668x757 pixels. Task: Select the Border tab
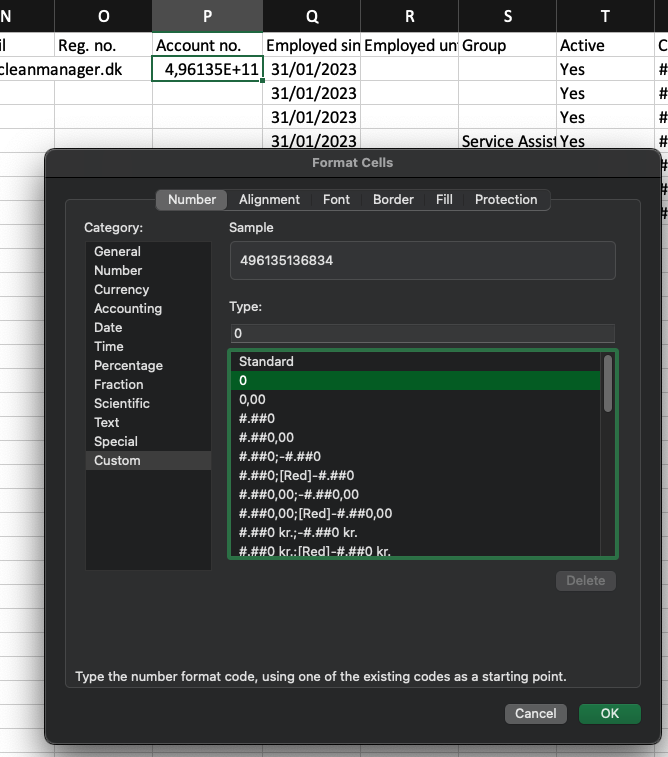[x=393, y=199]
